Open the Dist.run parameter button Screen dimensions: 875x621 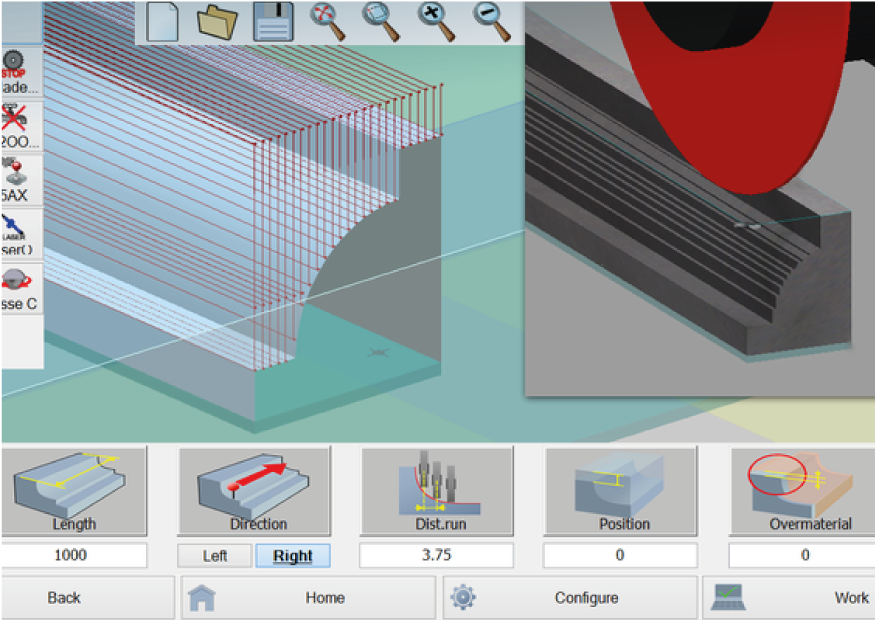tap(437, 491)
